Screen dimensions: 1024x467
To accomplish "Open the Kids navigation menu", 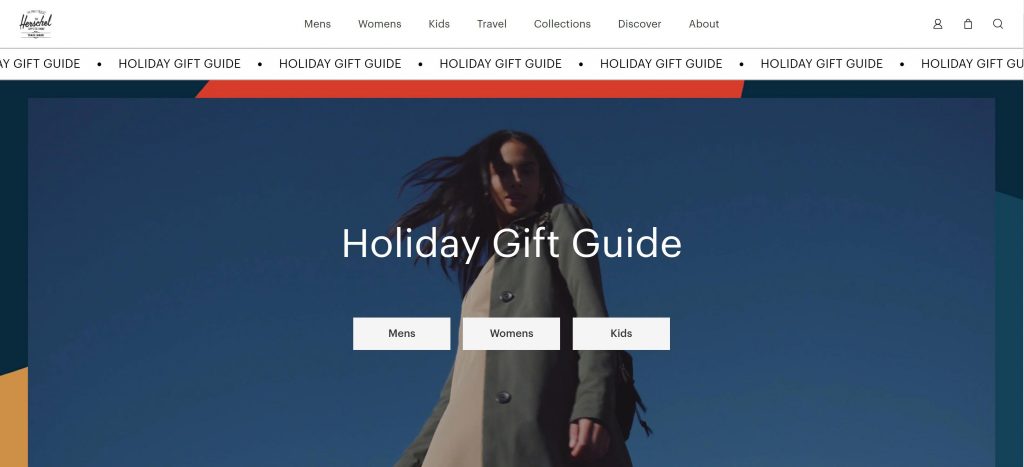I will (439, 24).
